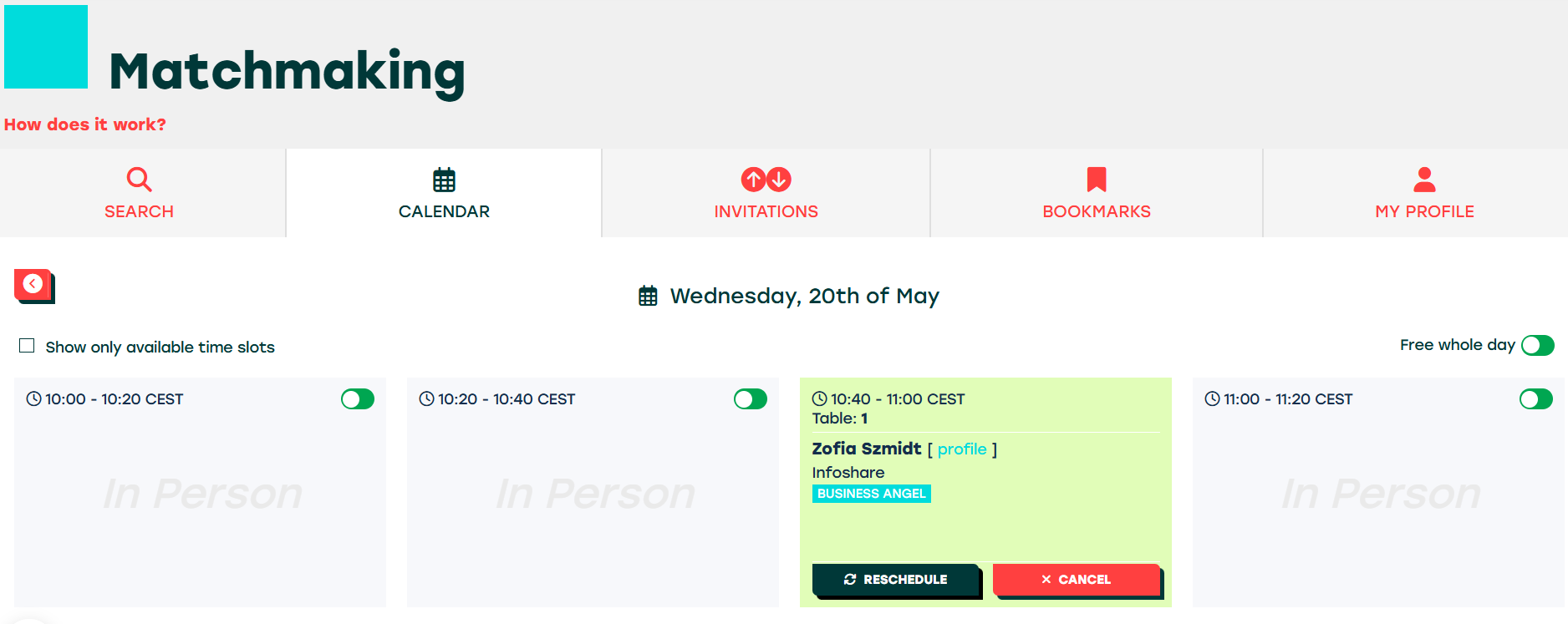This screenshot has width=1568, height=624.
Task: Open Zofia Szmidt's profile link
Action: point(962,449)
